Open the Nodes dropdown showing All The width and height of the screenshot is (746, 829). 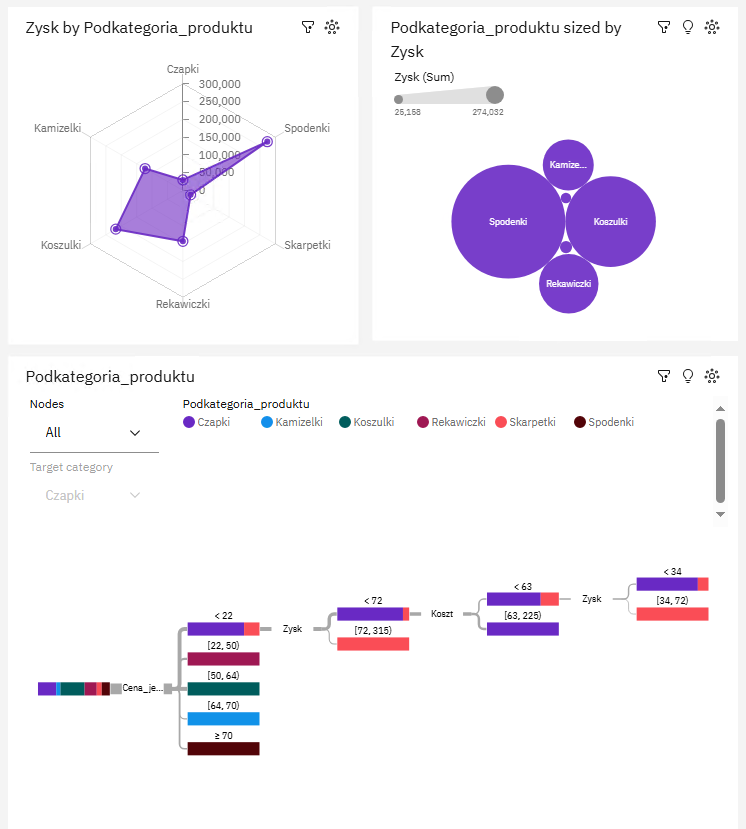coord(94,433)
